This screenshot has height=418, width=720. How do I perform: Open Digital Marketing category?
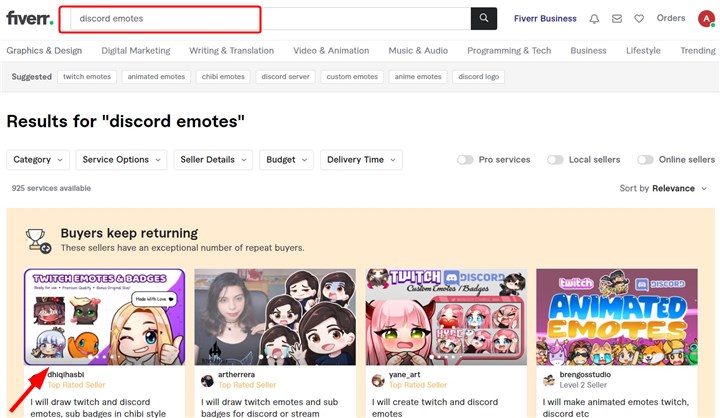tap(135, 51)
